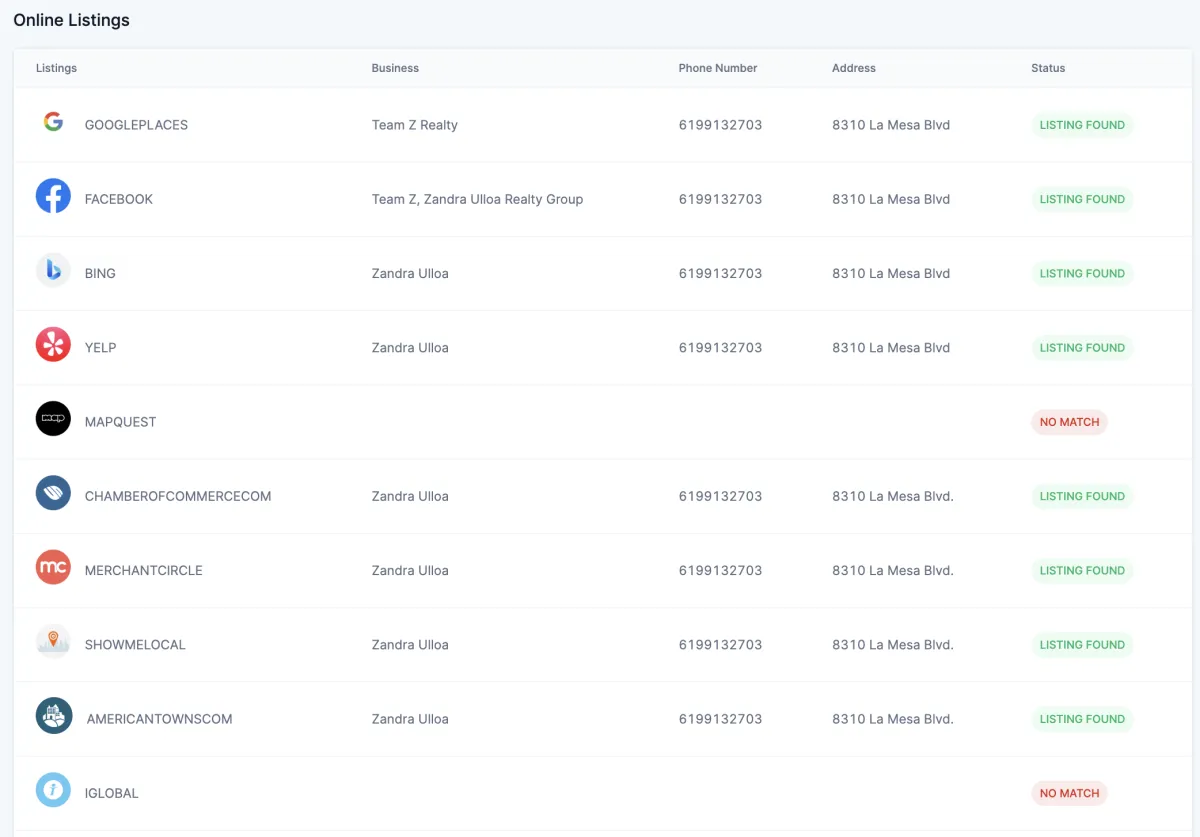1200x837 pixels.
Task: Select the BING listing name
Action: [x=100, y=273]
